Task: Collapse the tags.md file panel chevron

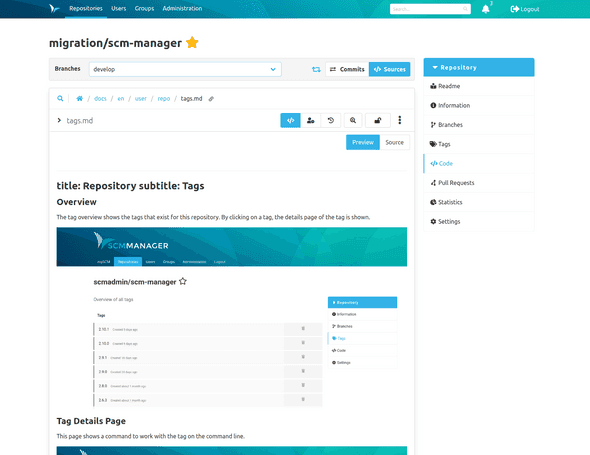Action: (x=59, y=120)
